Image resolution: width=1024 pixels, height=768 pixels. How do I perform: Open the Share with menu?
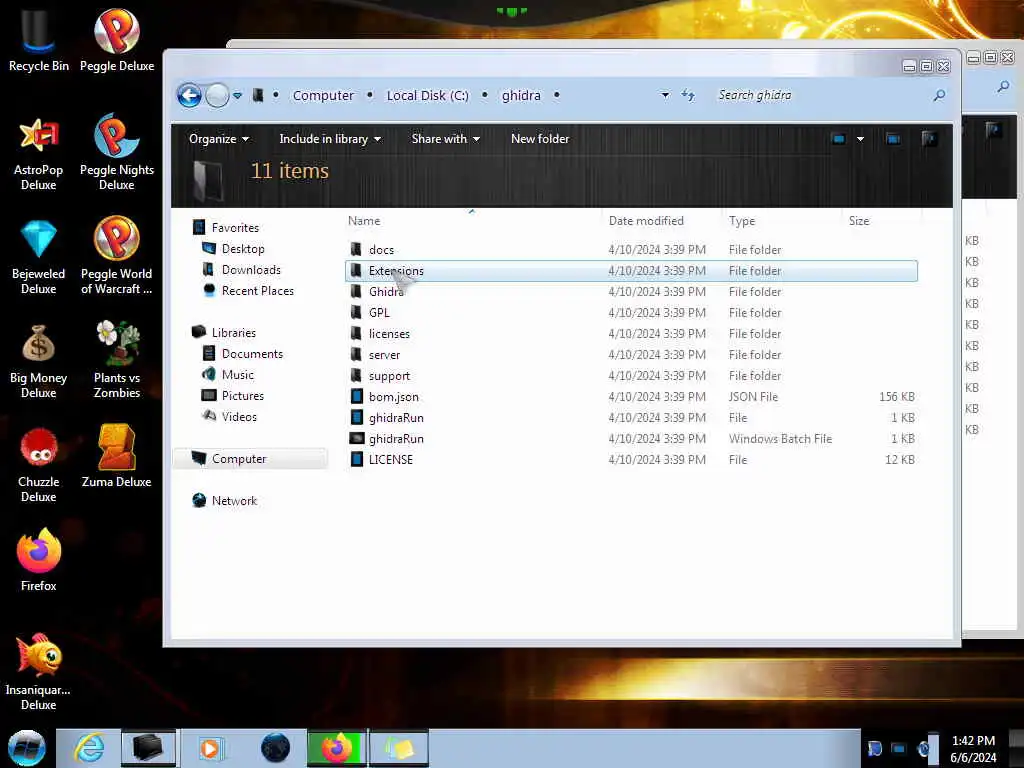[x=445, y=138]
